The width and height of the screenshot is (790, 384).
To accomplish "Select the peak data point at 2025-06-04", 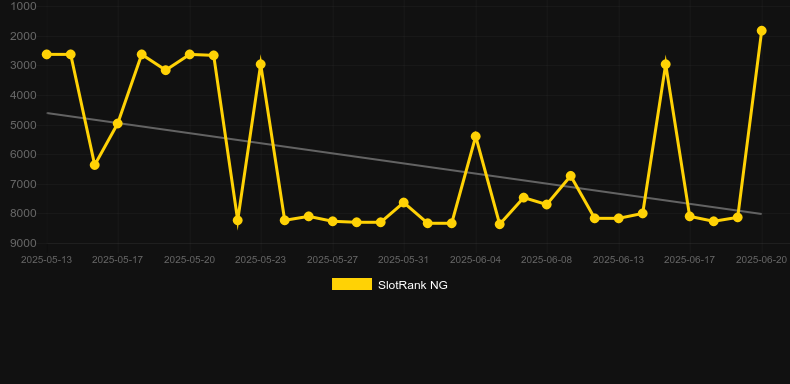I will pyautogui.click(x=476, y=137).
